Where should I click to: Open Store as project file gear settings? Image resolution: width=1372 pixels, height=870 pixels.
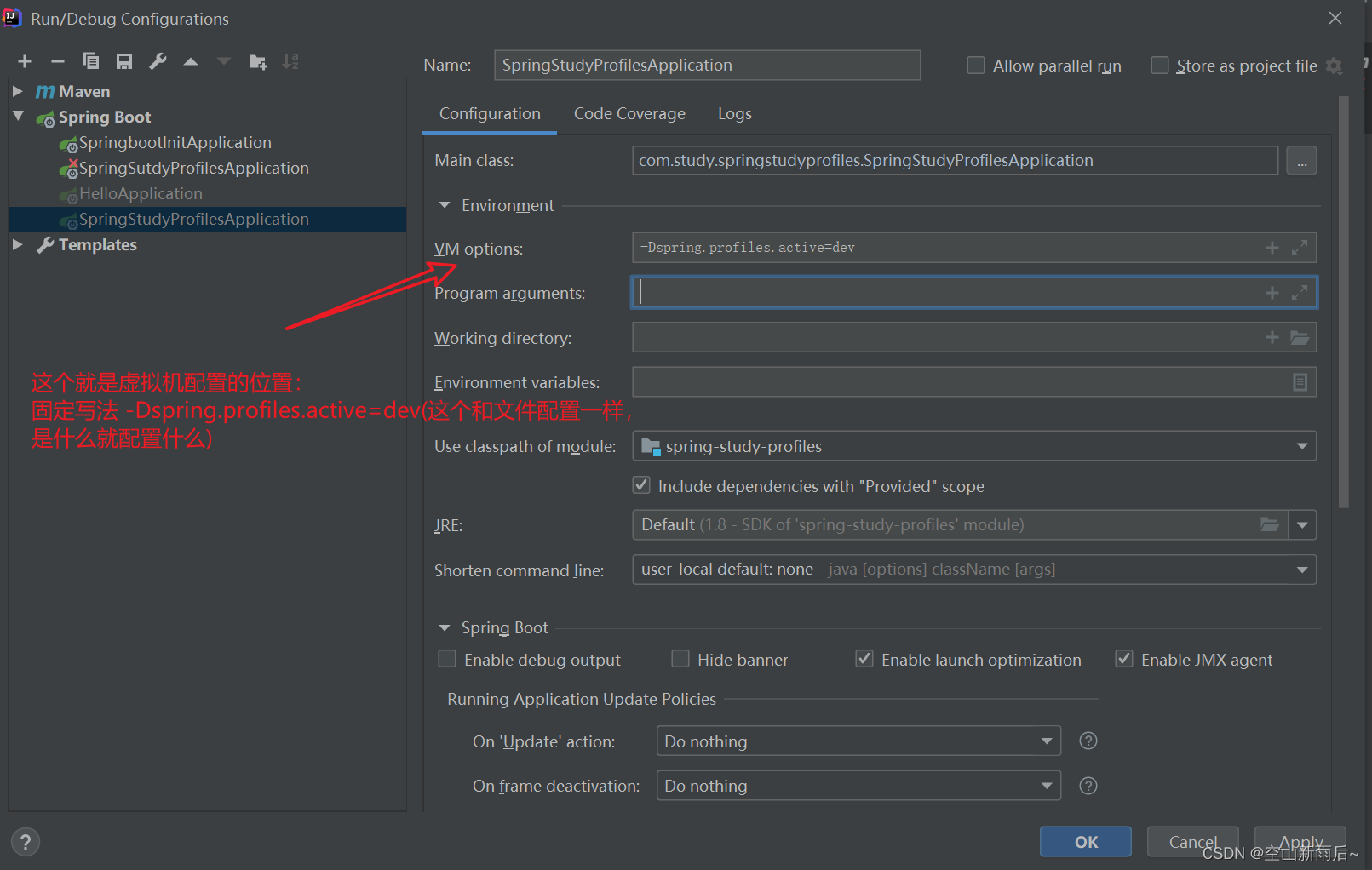pyautogui.click(x=1334, y=66)
